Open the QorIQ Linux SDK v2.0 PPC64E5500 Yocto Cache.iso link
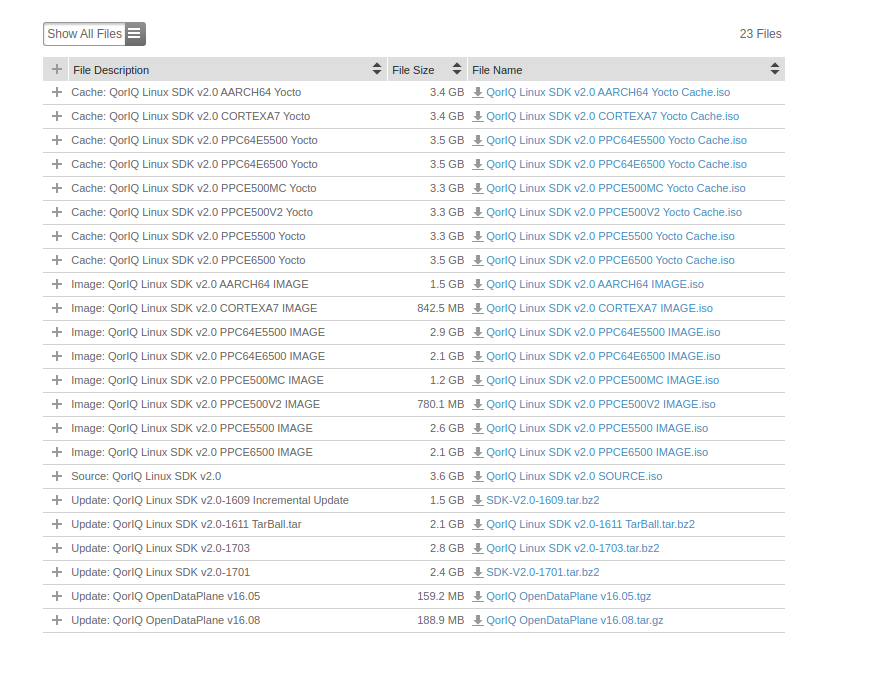The height and width of the screenshot is (679, 874). click(618, 140)
